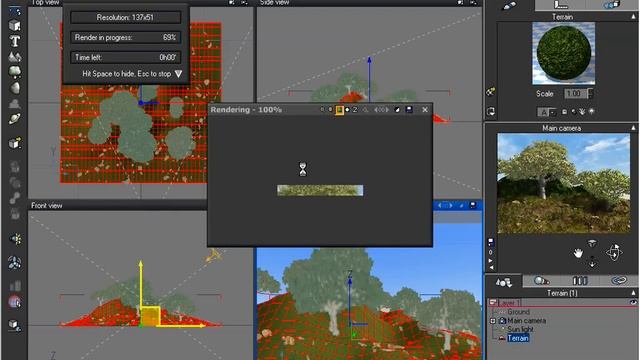Click the Terrain material sphere preview
This screenshot has width=640, height=360.
tap(563, 53)
